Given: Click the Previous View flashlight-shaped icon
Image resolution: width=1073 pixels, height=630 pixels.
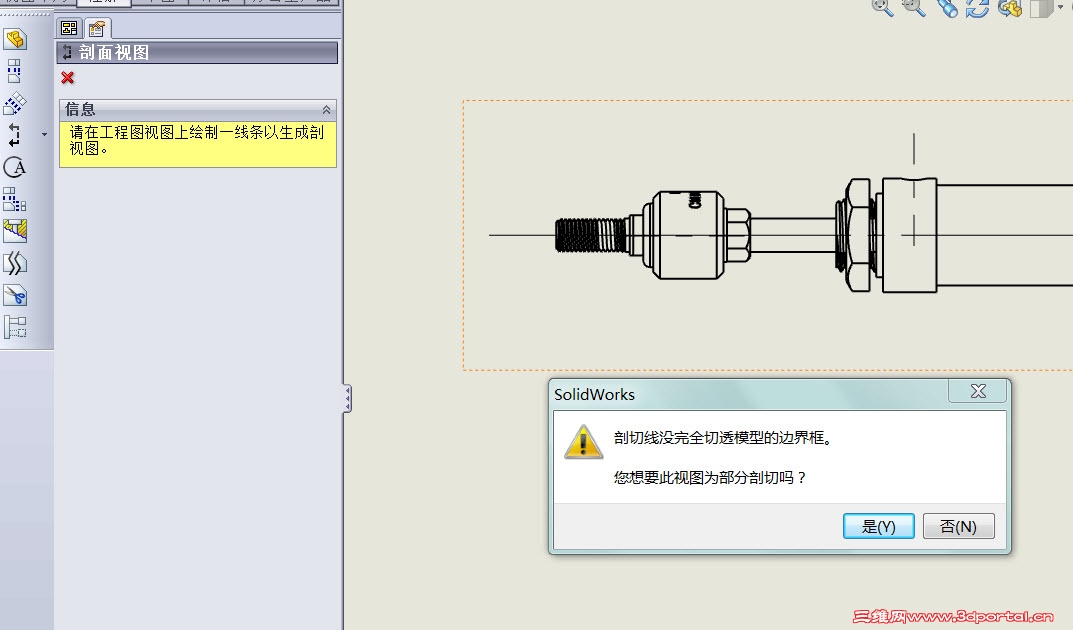Looking at the screenshot, I should (x=946, y=8).
